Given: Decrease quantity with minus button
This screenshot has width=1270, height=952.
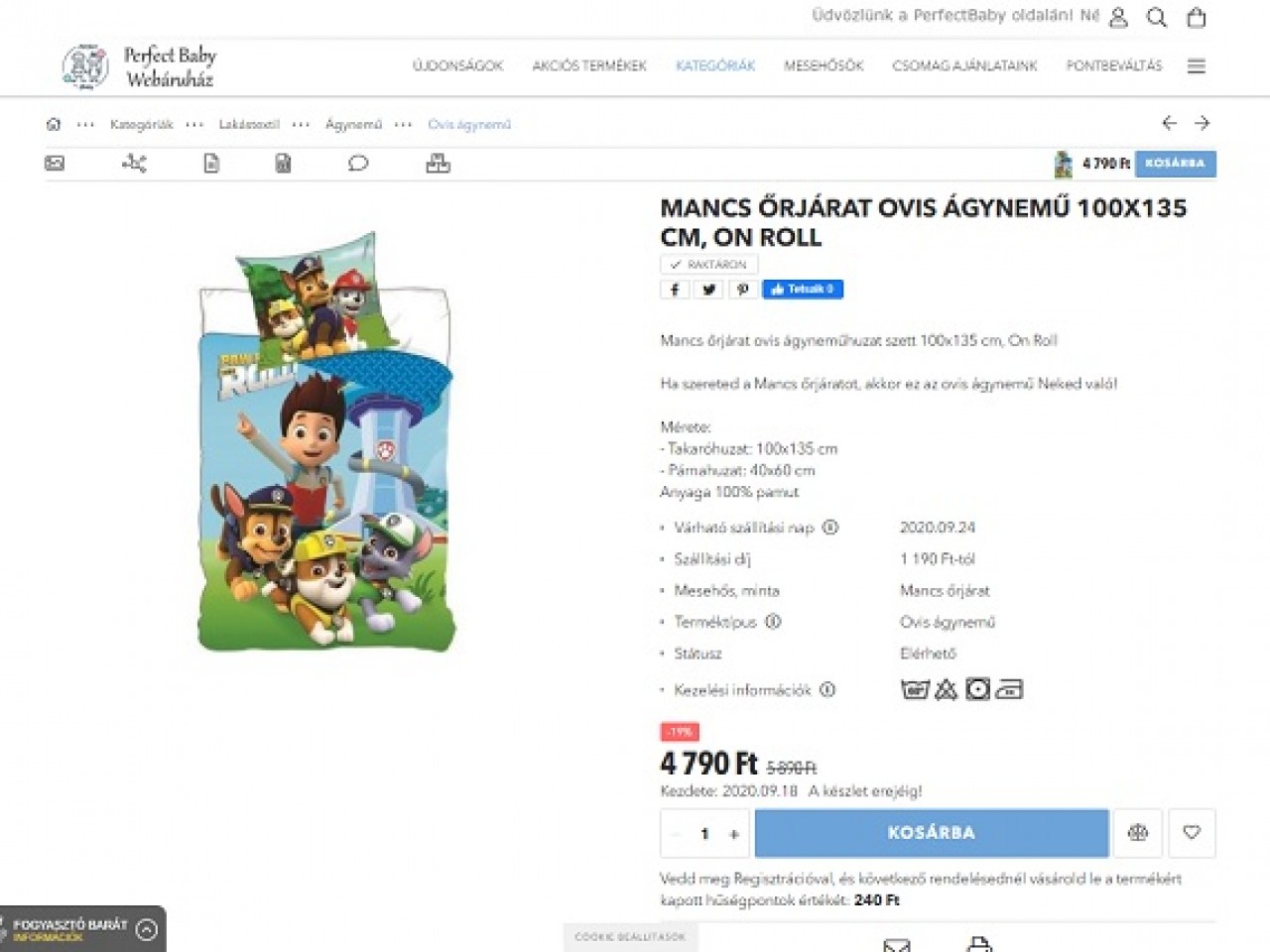Looking at the screenshot, I should 676,834.
